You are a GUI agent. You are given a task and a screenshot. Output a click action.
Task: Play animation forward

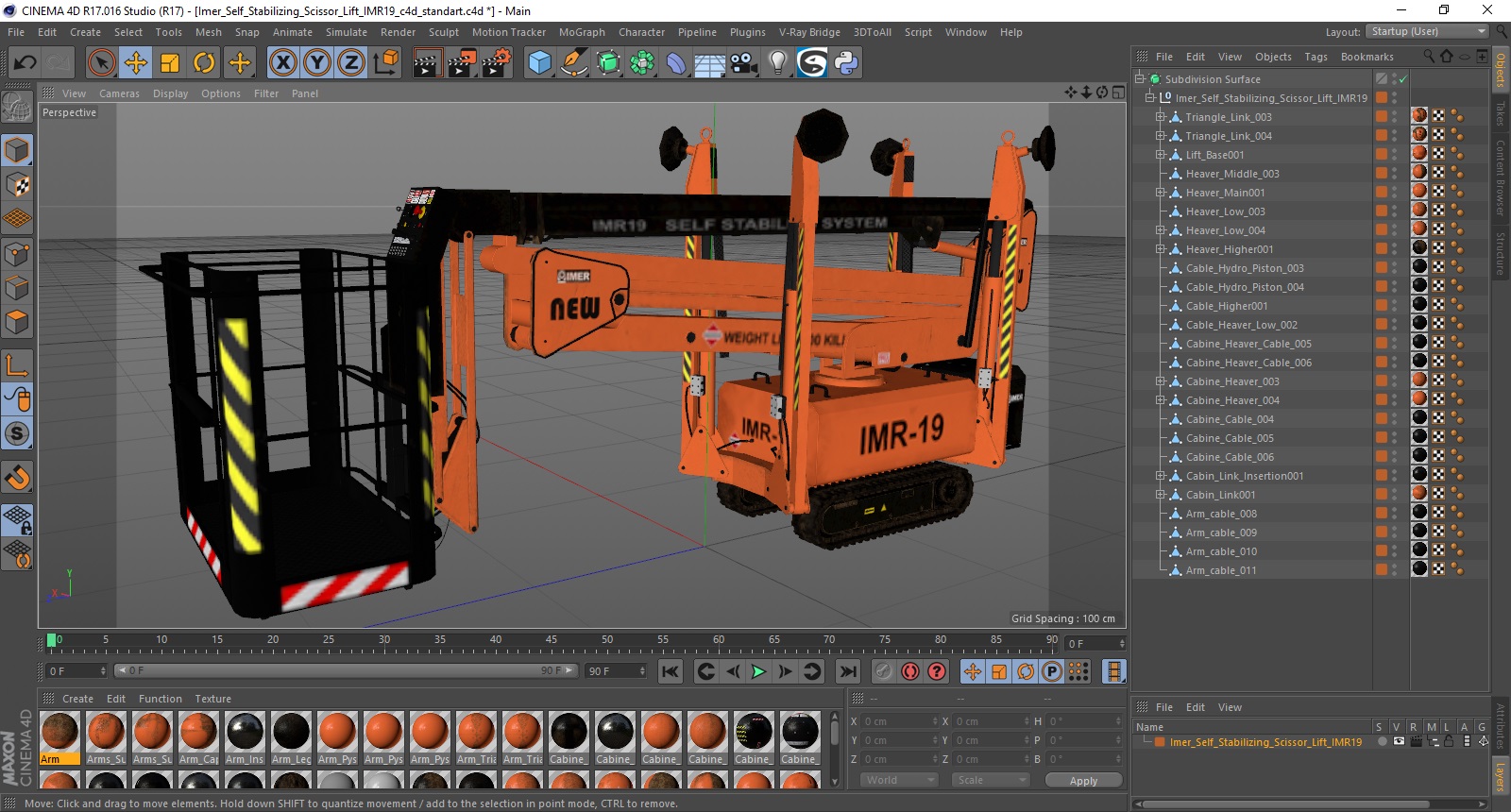coord(758,671)
